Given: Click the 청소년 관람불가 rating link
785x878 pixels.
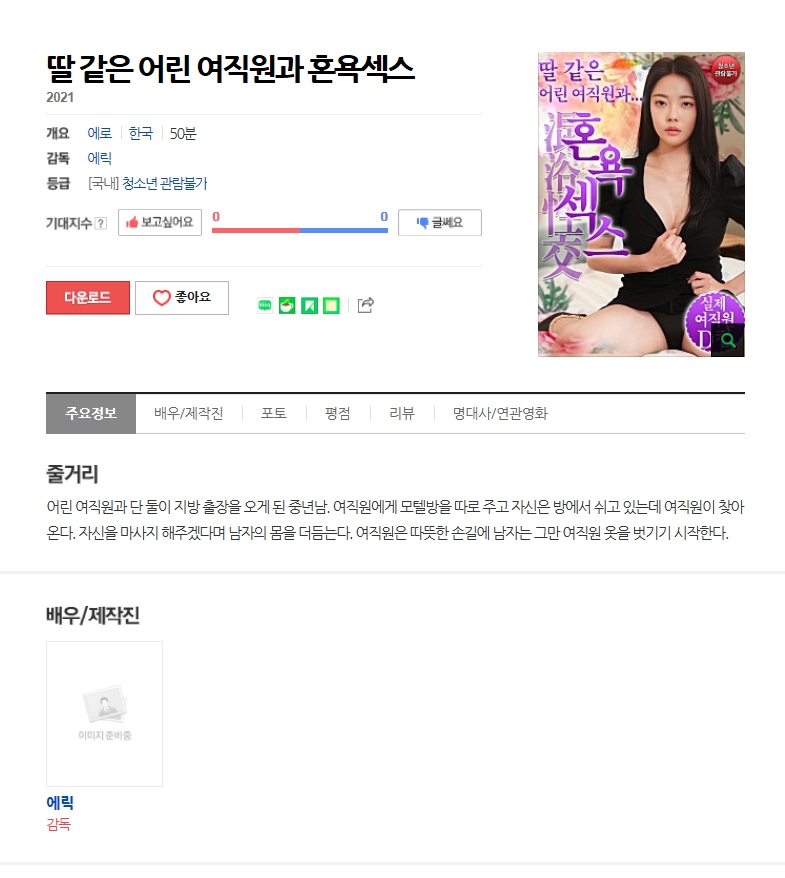Looking at the screenshot, I should [165, 183].
